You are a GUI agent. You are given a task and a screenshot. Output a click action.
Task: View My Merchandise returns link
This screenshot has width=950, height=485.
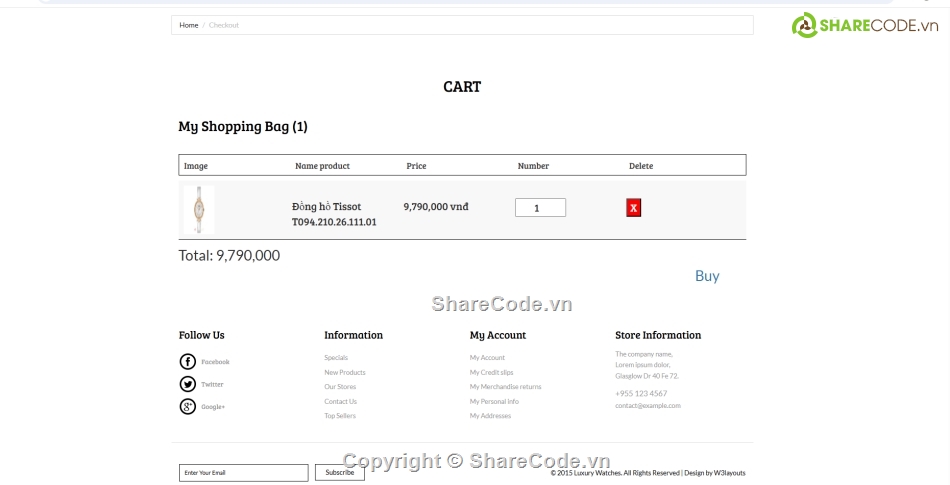505,387
